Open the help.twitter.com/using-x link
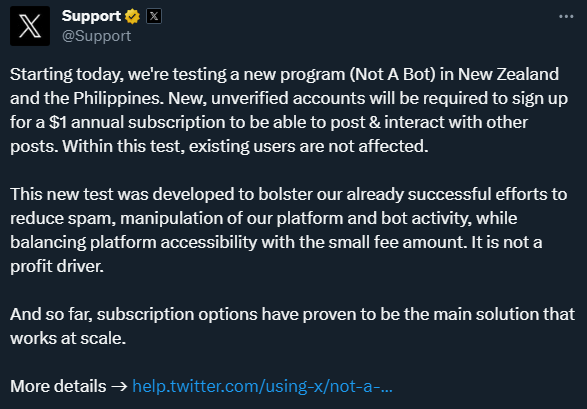This screenshot has height=409, width=587. [x=262, y=386]
